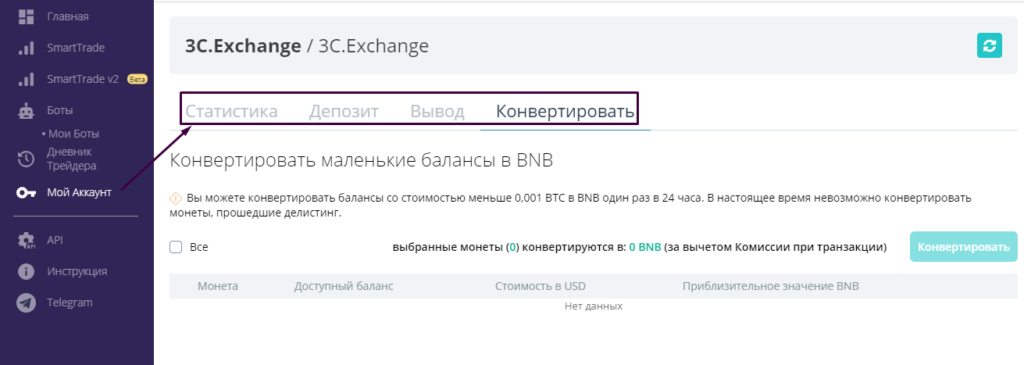Switch to the Статистика tab
Image resolution: width=1024 pixels, height=365 pixels.
pos(231,112)
